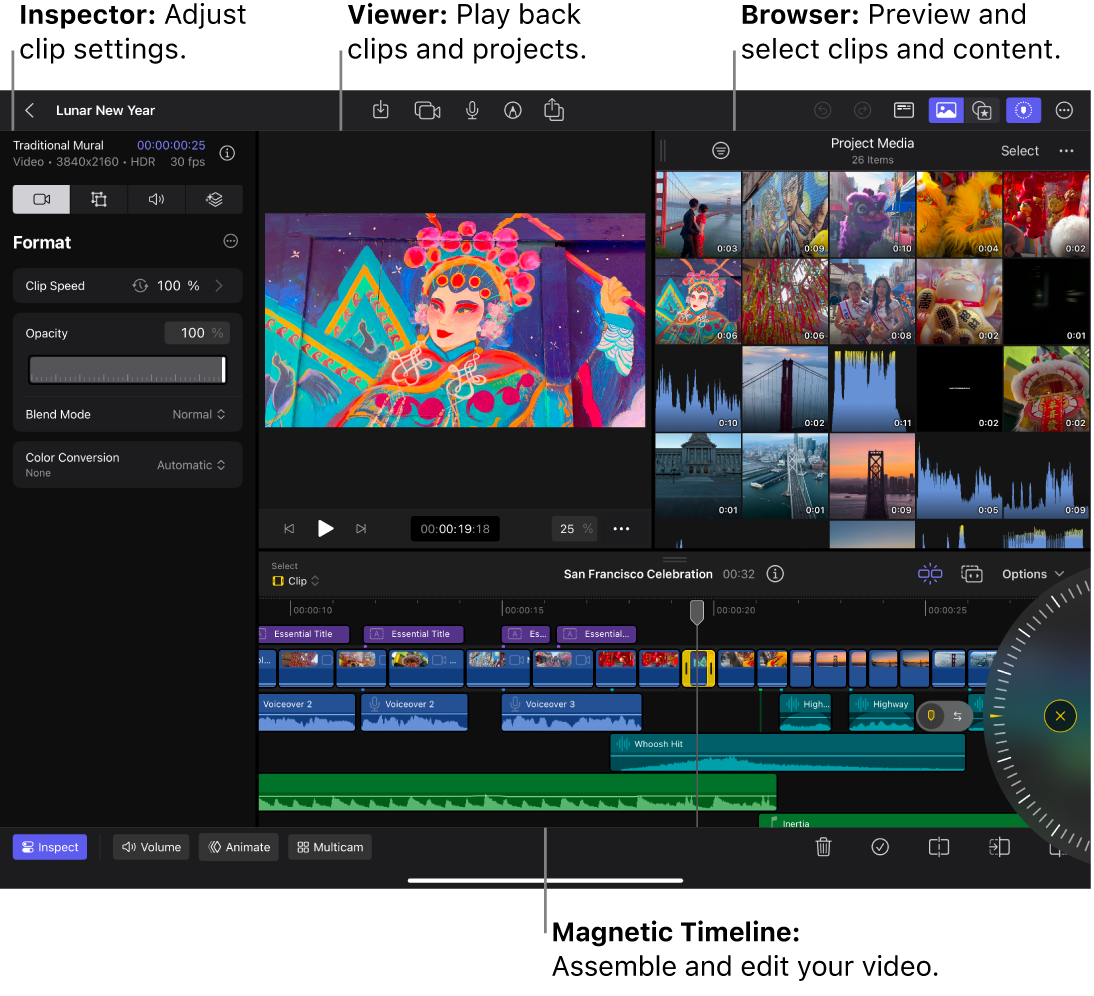Screen dimensions: 1094x996
Task: Play the viewer video
Action: [325, 529]
